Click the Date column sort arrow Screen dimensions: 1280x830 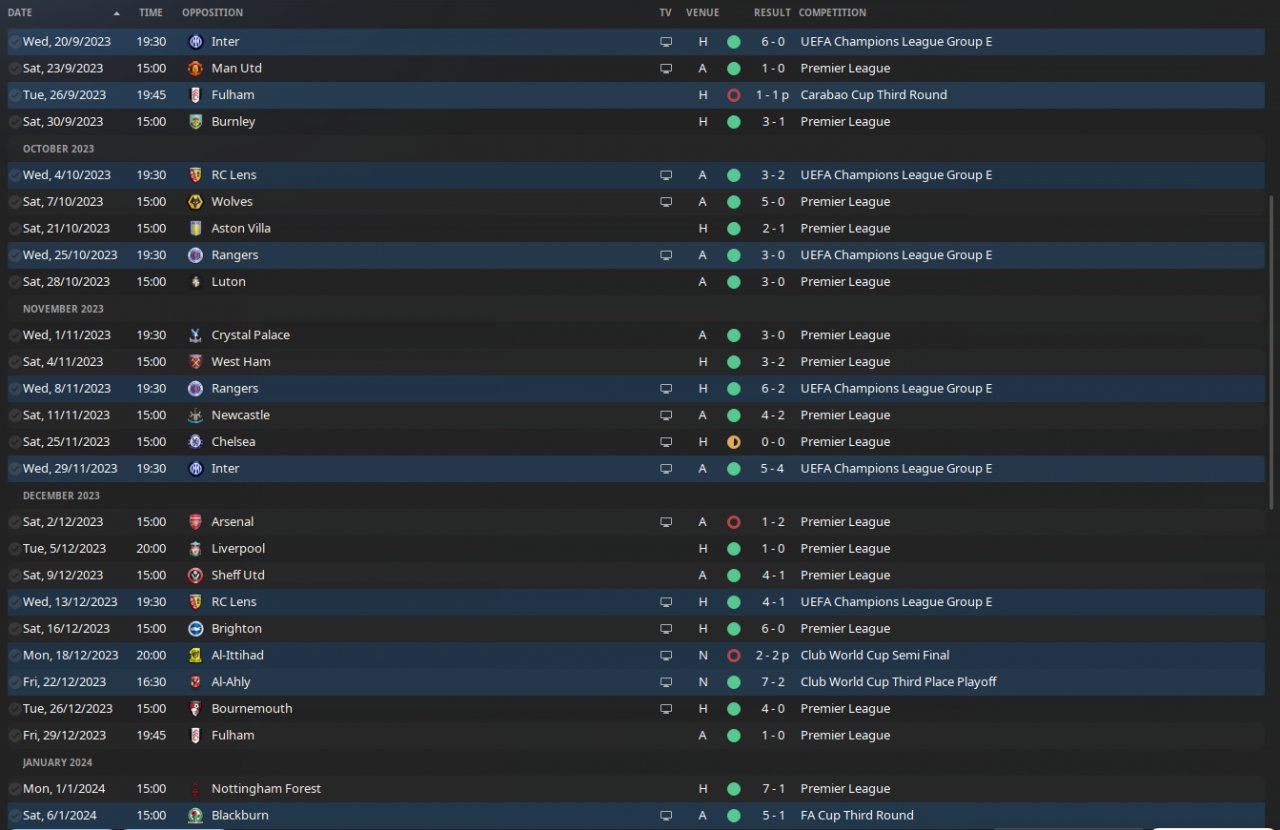(x=117, y=13)
